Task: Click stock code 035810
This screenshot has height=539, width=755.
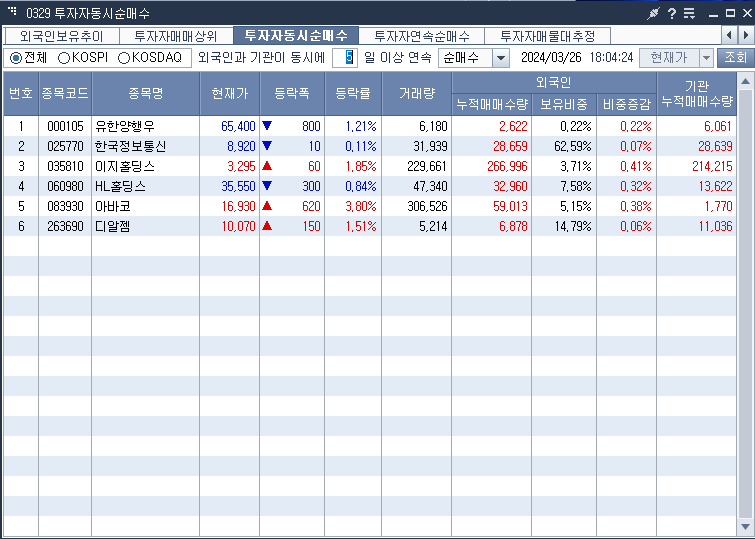Action: tap(65, 167)
